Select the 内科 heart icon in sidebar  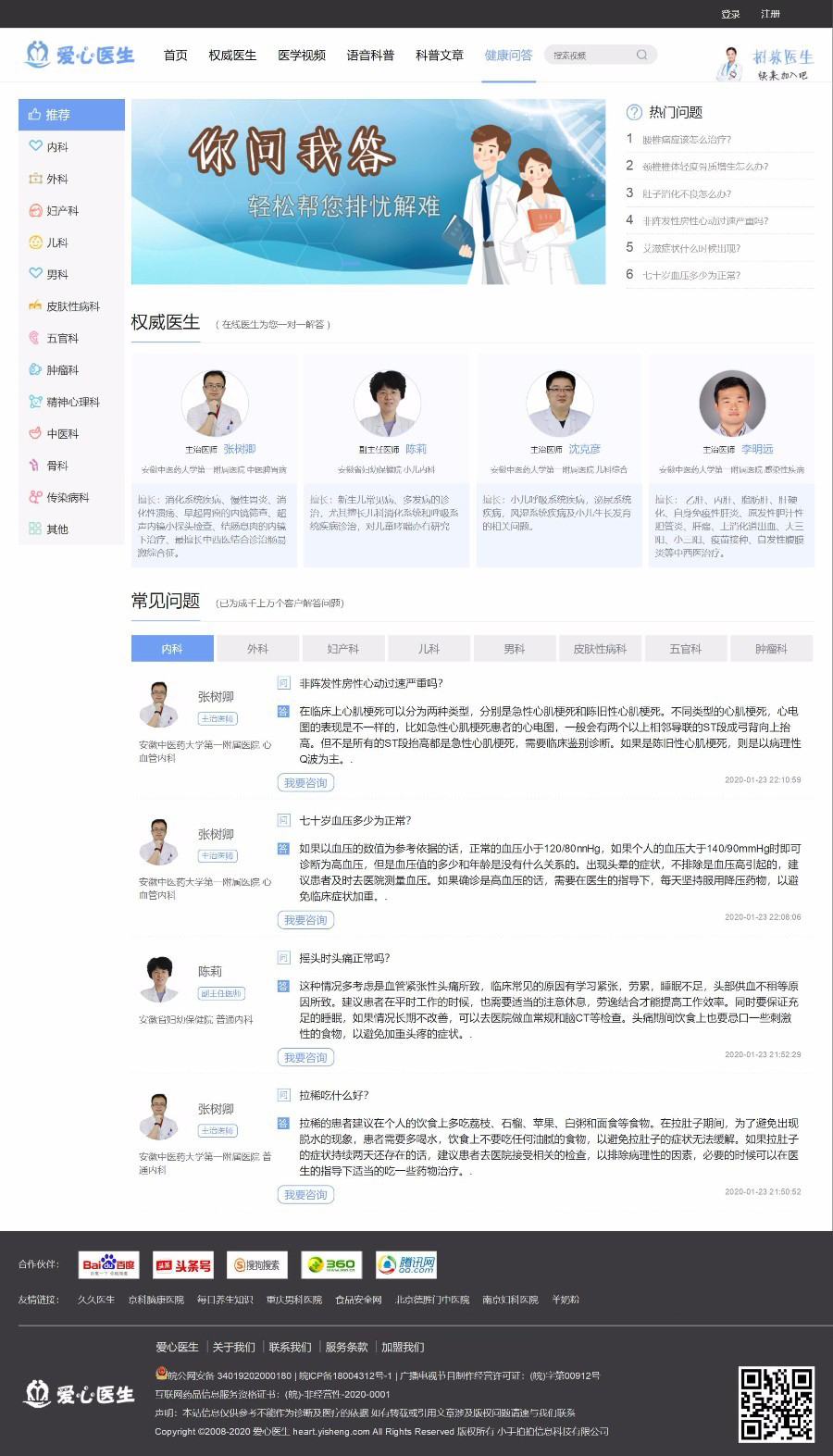tap(35, 146)
